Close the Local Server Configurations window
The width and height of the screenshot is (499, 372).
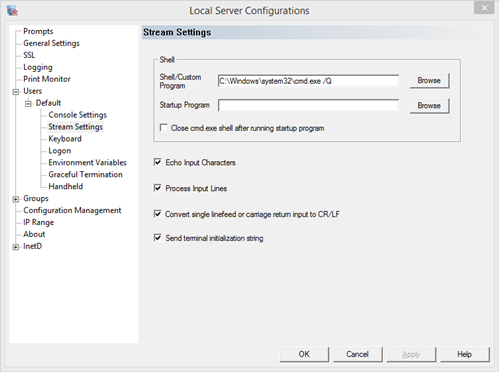point(484,8)
